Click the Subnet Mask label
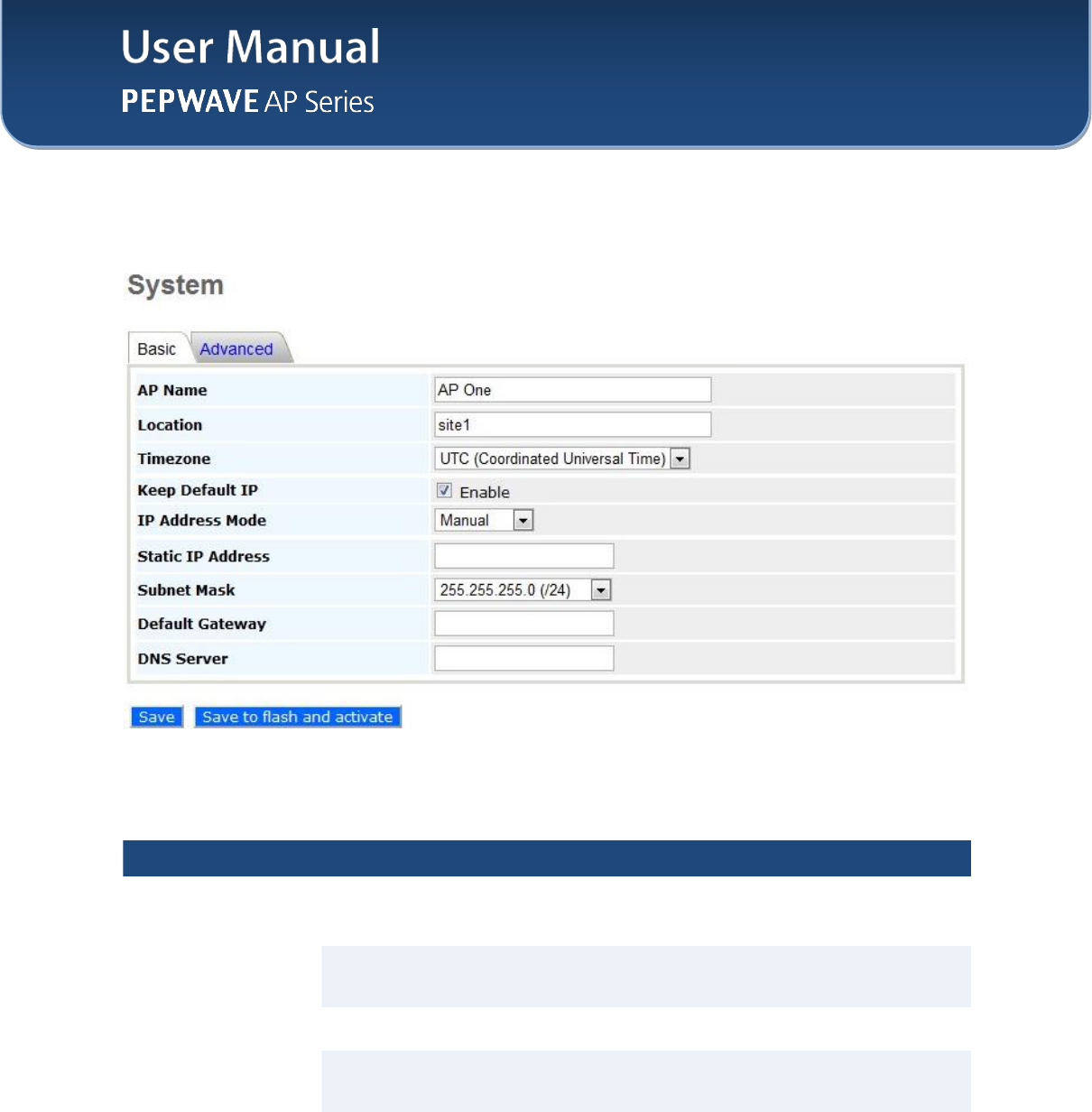 click(x=186, y=589)
